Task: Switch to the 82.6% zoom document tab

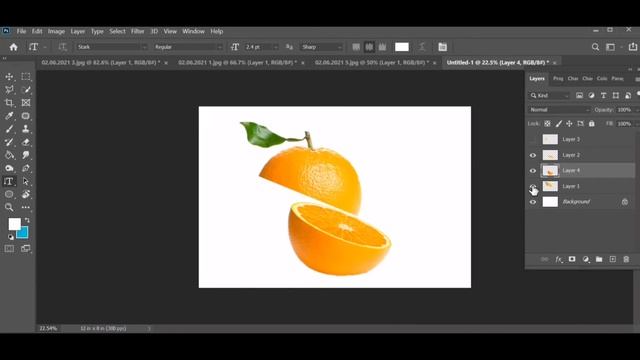Action: point(100,62)
